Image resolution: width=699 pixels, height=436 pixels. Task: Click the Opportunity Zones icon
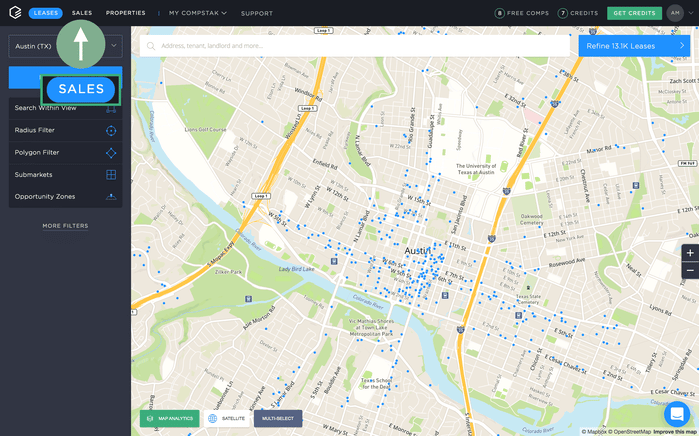111,197
